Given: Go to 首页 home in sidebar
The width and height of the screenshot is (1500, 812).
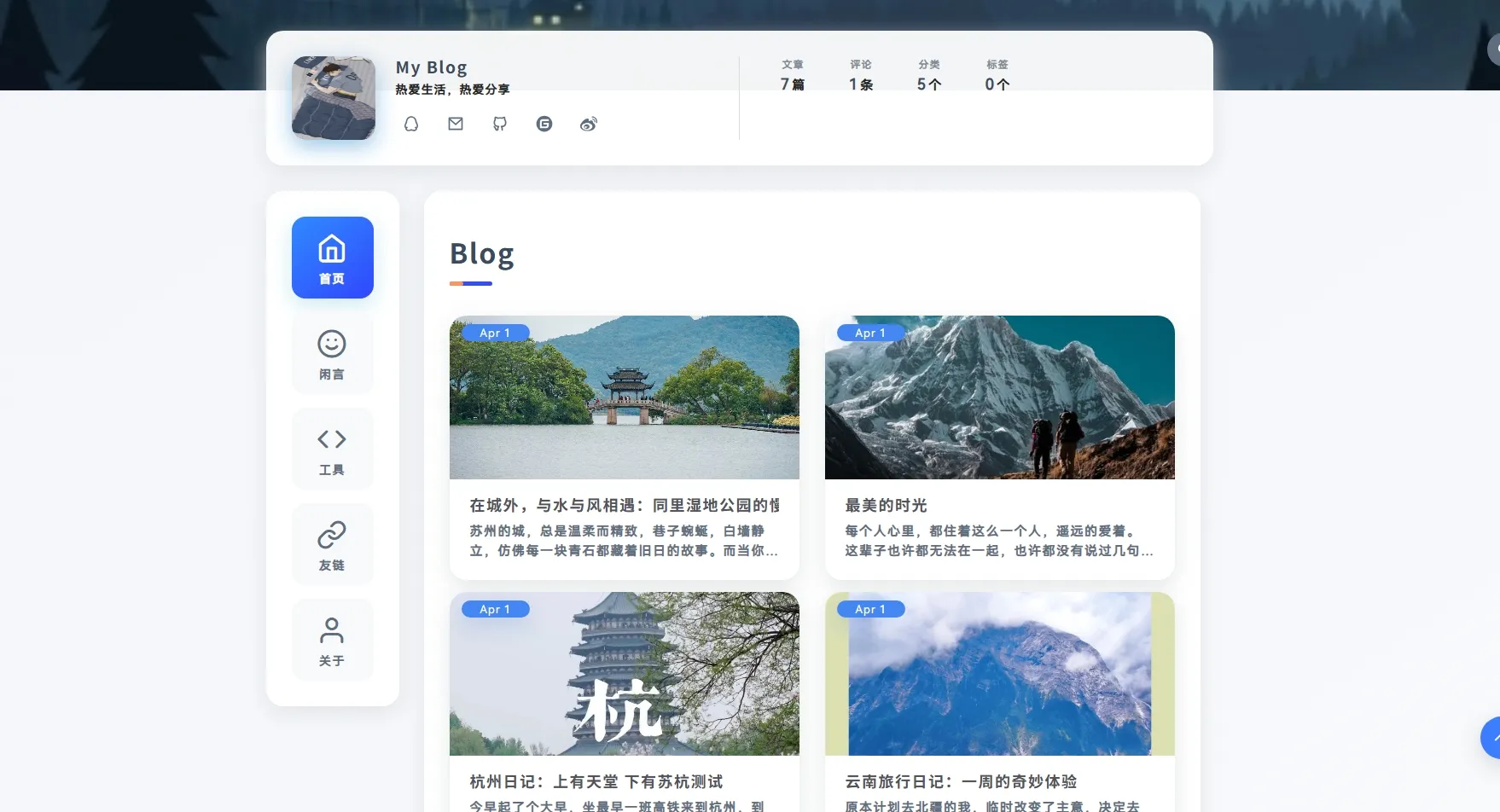Looking at the screenshot, I should click(333, 258).
